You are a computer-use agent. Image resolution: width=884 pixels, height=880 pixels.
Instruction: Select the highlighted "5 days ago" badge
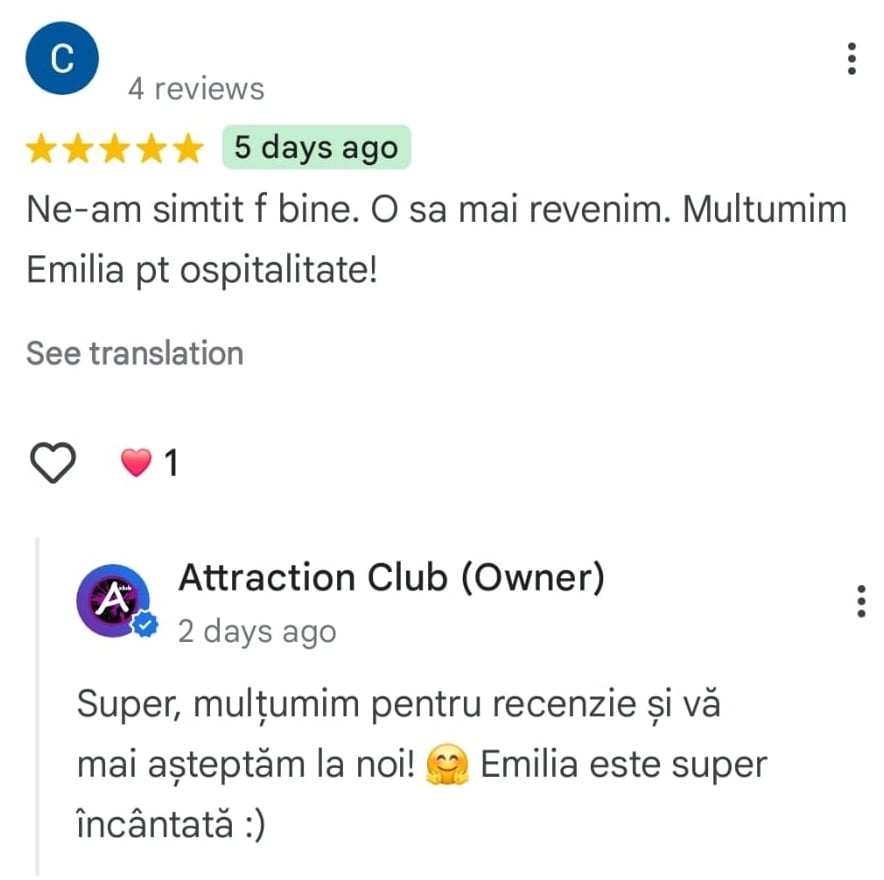tap(316, 147)
